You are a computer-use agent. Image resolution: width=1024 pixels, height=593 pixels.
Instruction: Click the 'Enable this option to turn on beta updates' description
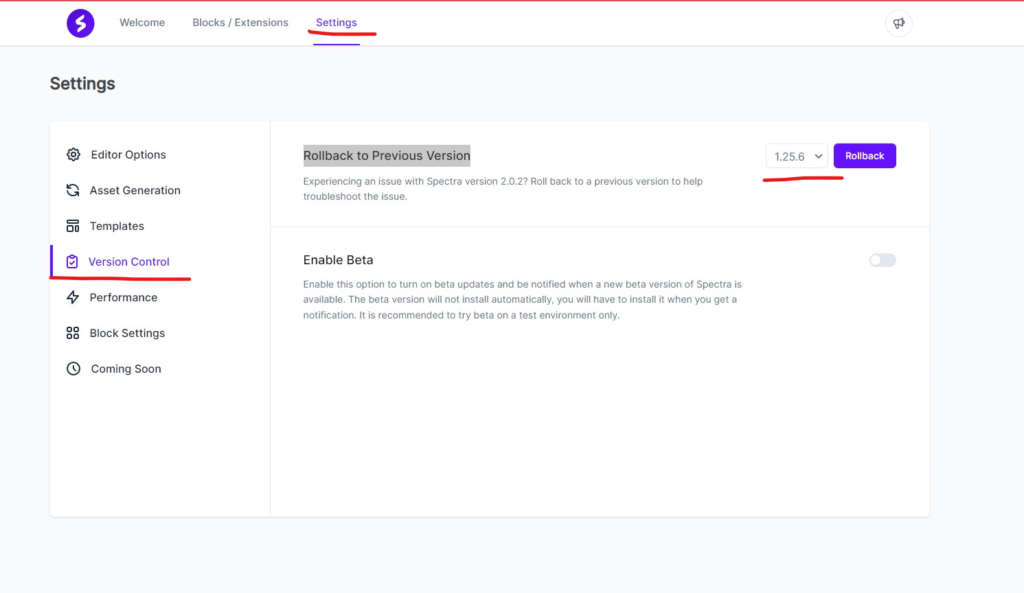pyautogui.click(x=522, y=300)
